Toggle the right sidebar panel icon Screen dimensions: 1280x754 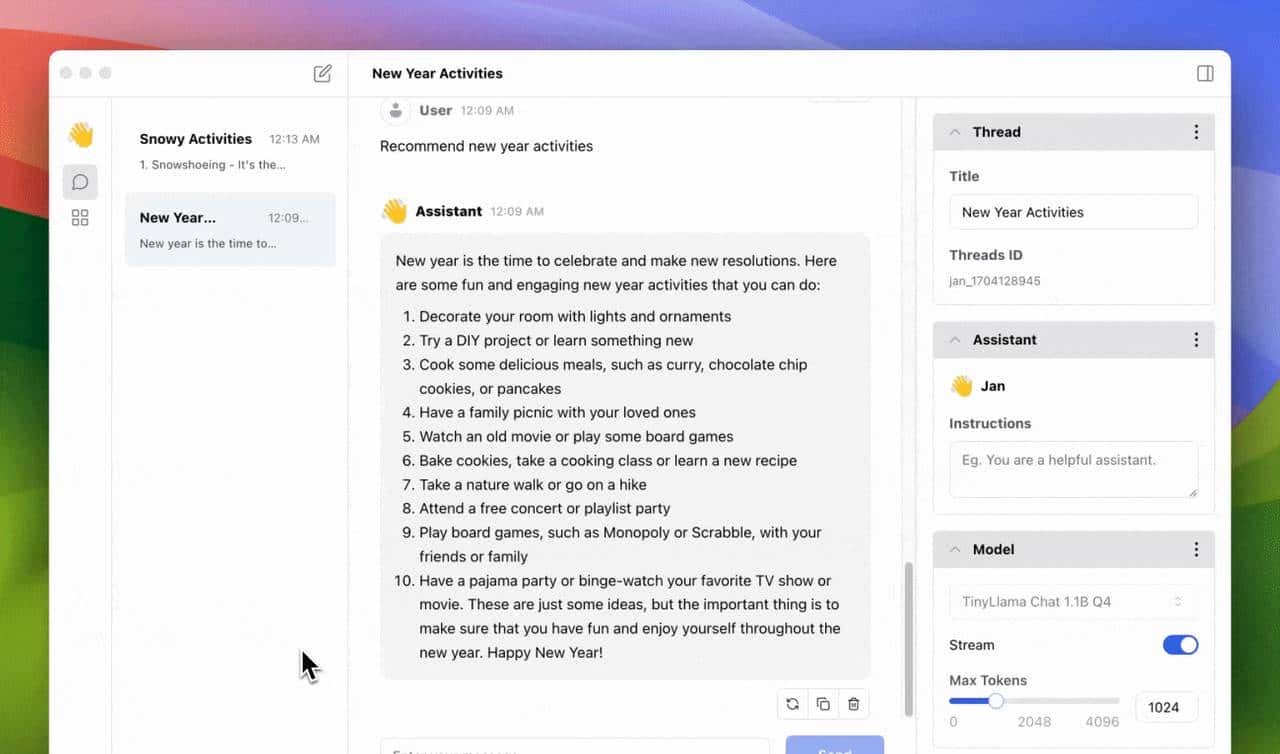coord(1205,73)
